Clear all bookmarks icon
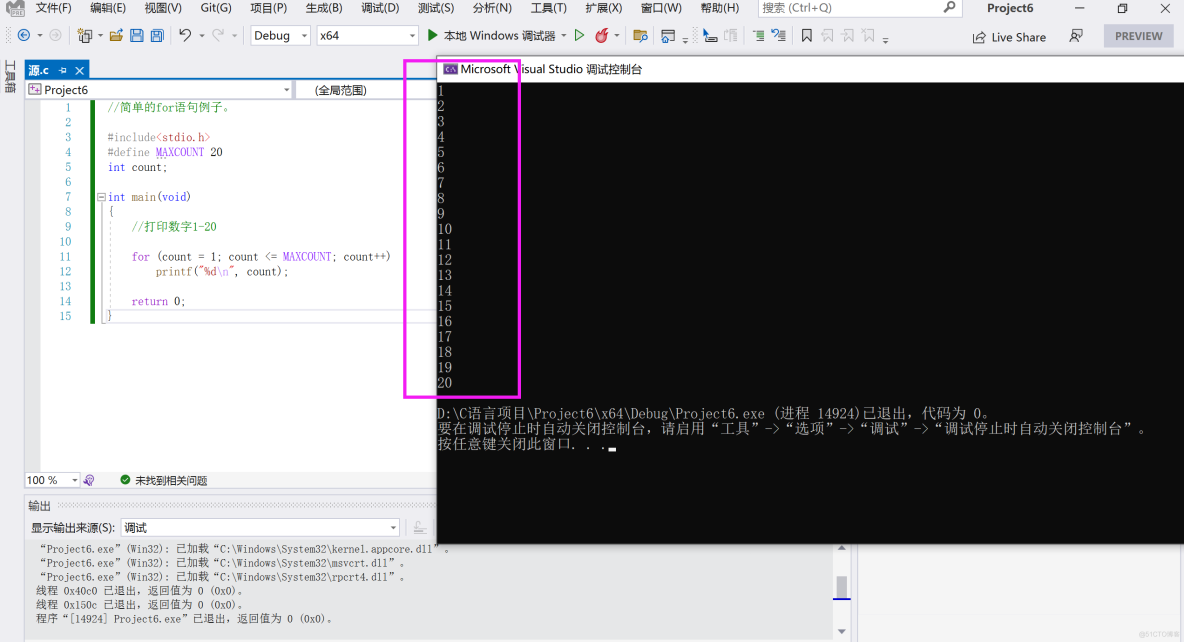1184x642 pixels. 868,35
